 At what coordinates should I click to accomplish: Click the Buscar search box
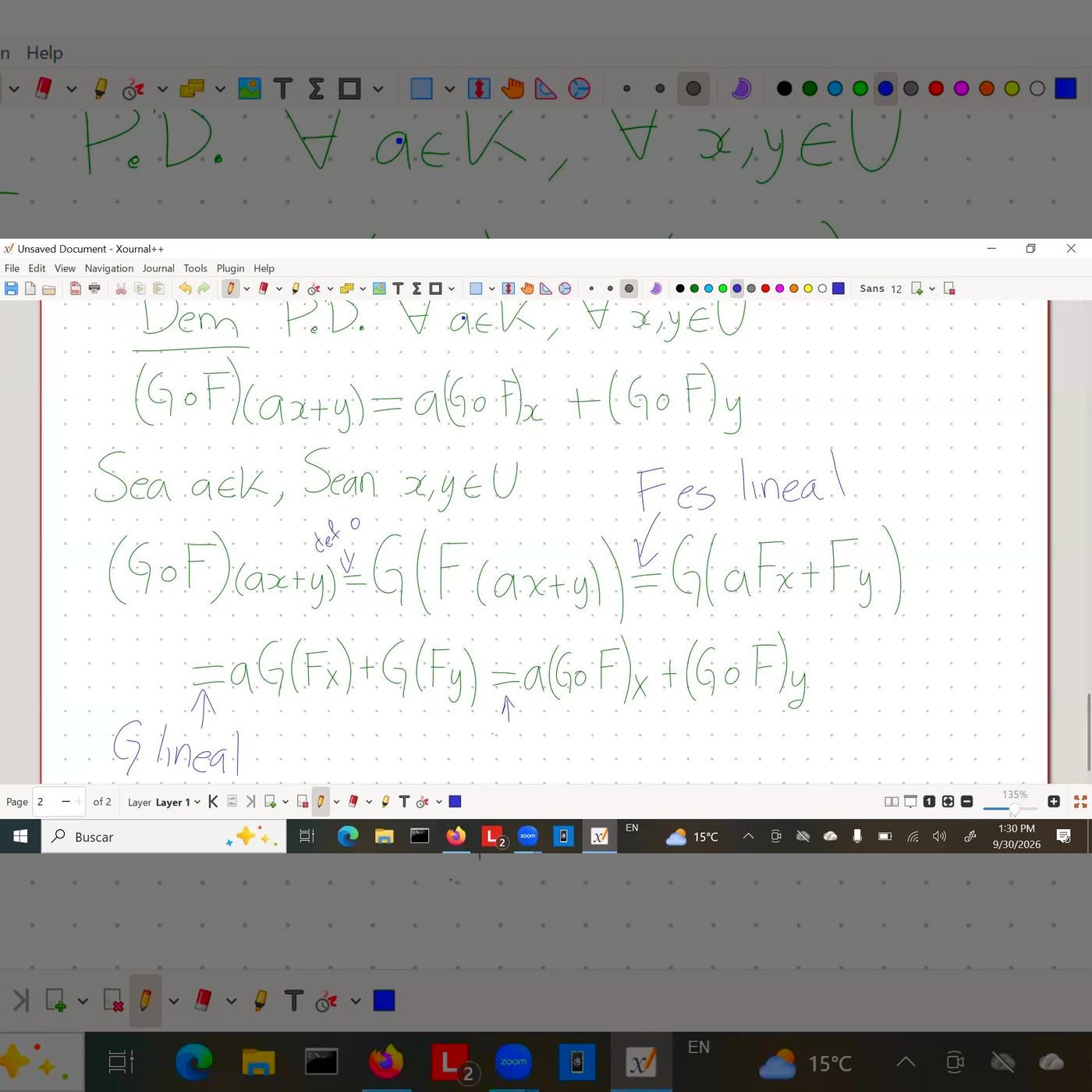tap(164, 836)
